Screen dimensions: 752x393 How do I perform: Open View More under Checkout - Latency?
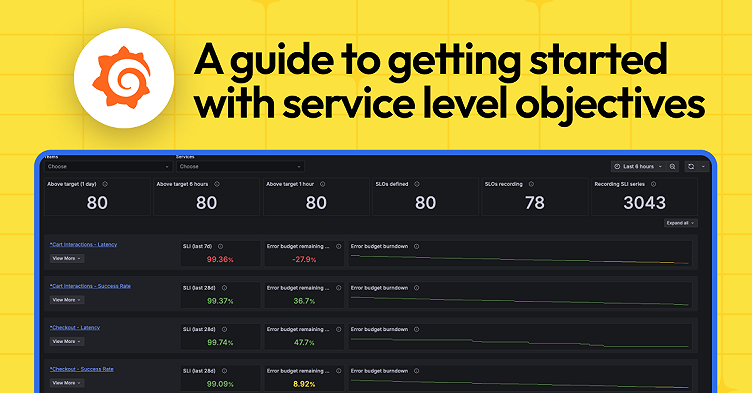click(x=67, y=341)
